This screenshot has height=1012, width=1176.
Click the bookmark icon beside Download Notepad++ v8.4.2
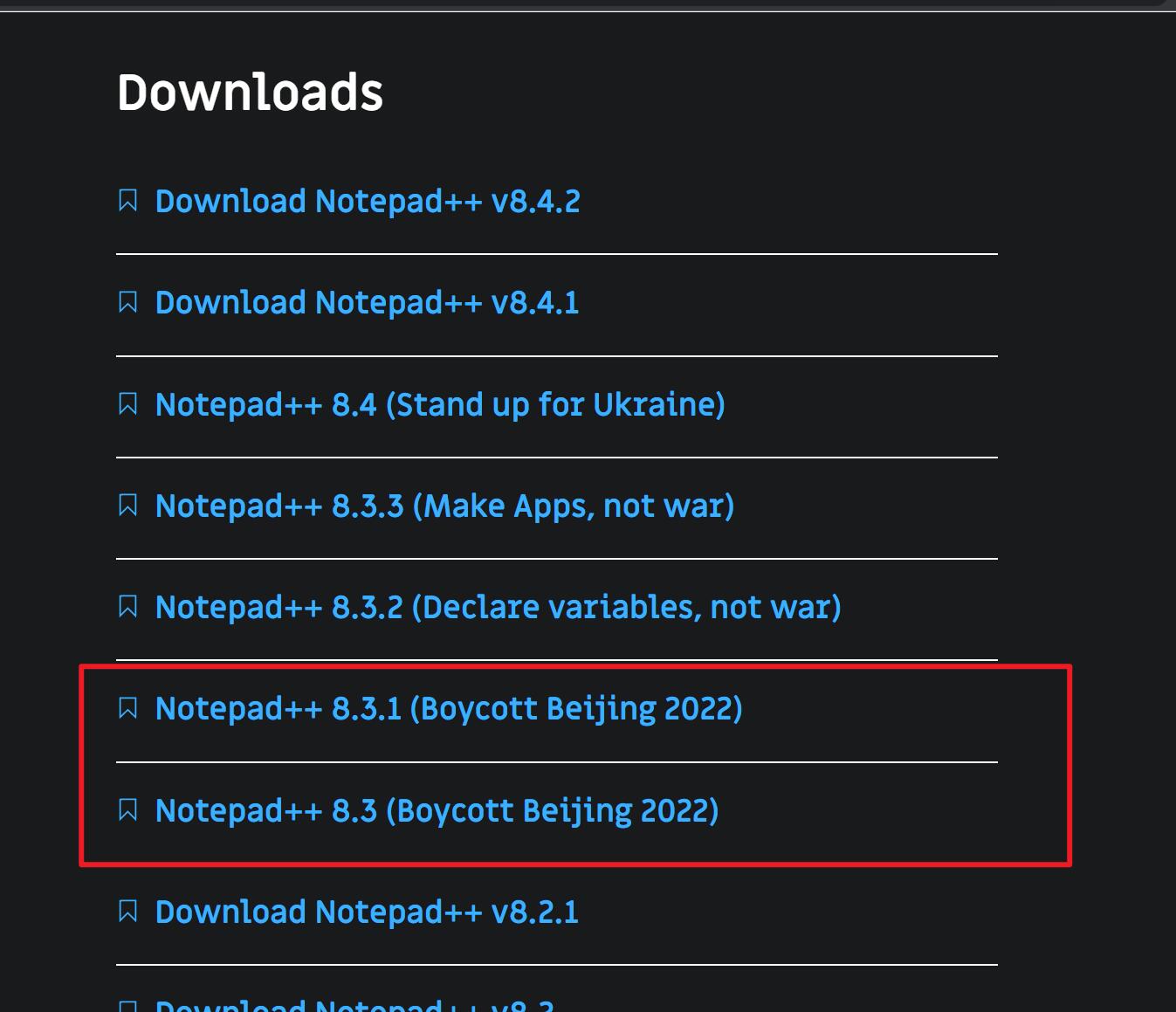(x=128, y=201)
